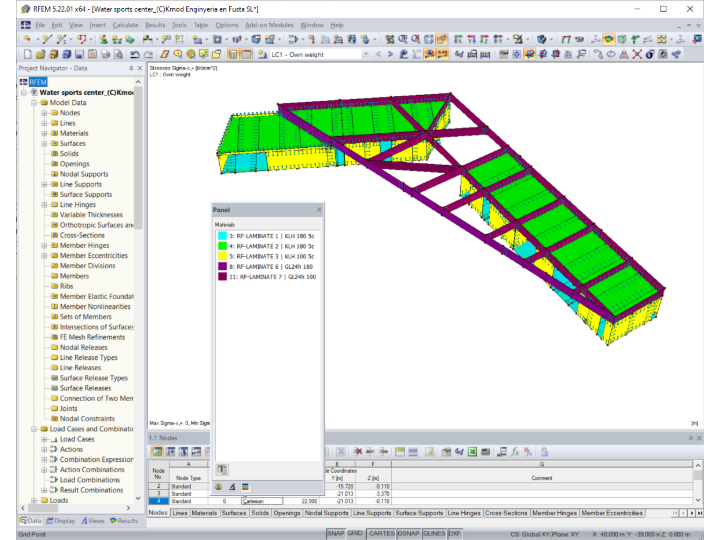Click the color scale tab icon in Panel
The image size is (720, 540).
tap(246, 487)
